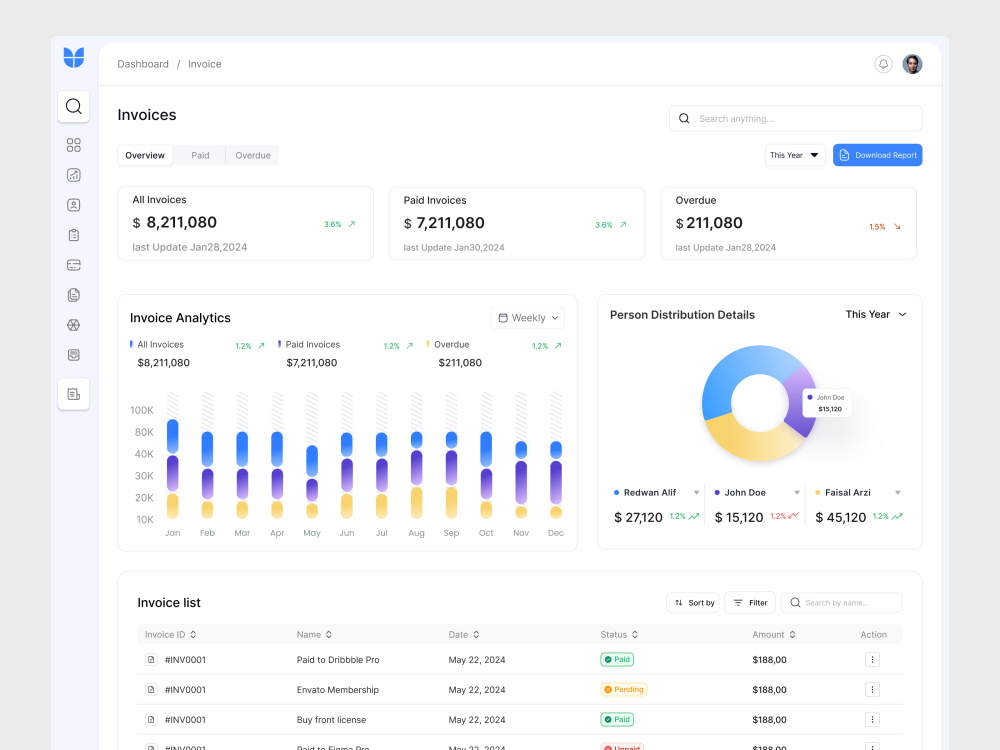This screenshot has width=1000, height=750.
Task: Open the dashboard grid icon in sidebar
Action: coord(74,145)
